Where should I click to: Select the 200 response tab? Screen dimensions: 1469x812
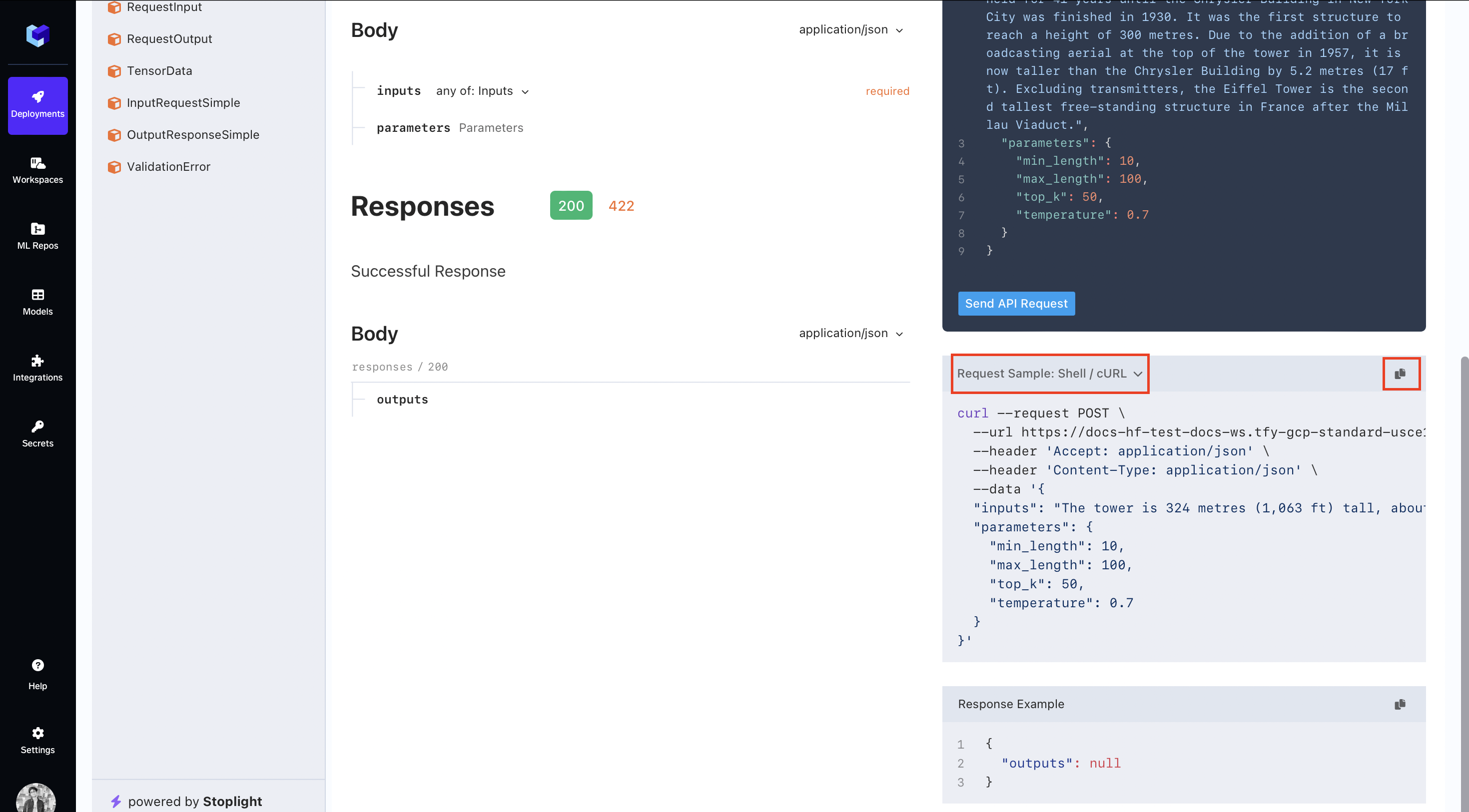(571, 206)
